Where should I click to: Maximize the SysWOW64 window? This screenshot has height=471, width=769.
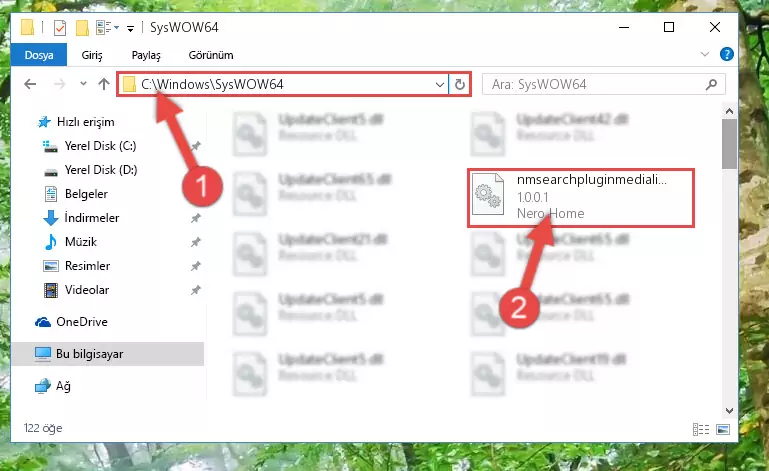[669, 27]
